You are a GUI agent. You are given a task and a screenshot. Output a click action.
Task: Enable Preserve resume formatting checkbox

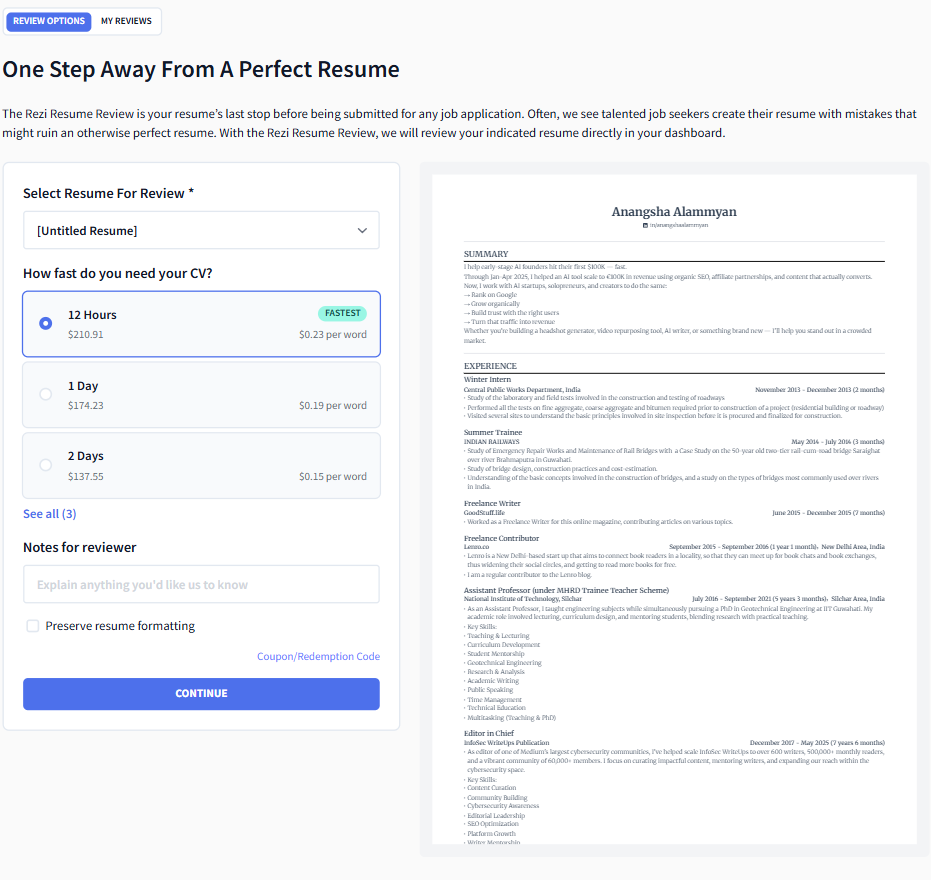tap(33, 626)
